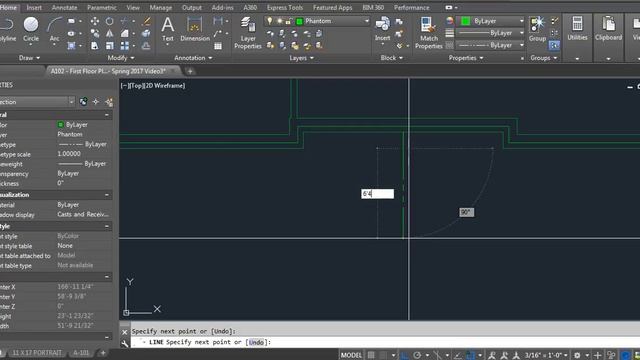Toggle 2D Object Snap in status bar
This screenshot has width=640, height=360.
pyautogui.click(x=470, y=356)
